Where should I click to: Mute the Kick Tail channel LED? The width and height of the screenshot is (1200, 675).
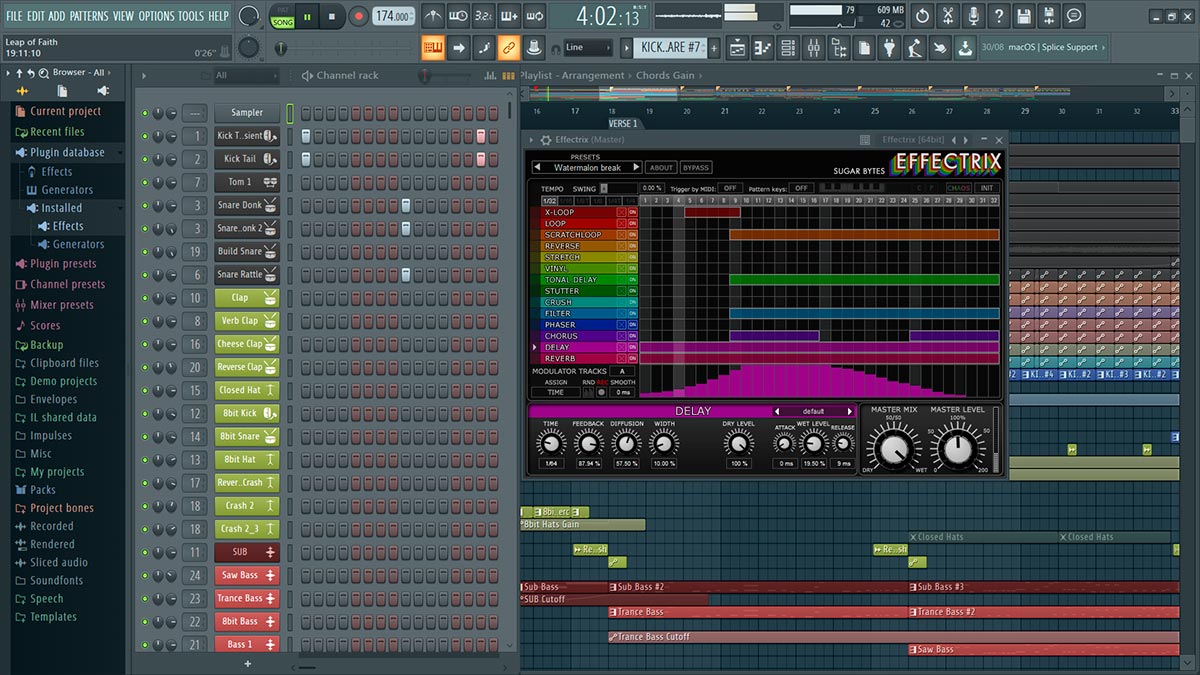[145, 159]
